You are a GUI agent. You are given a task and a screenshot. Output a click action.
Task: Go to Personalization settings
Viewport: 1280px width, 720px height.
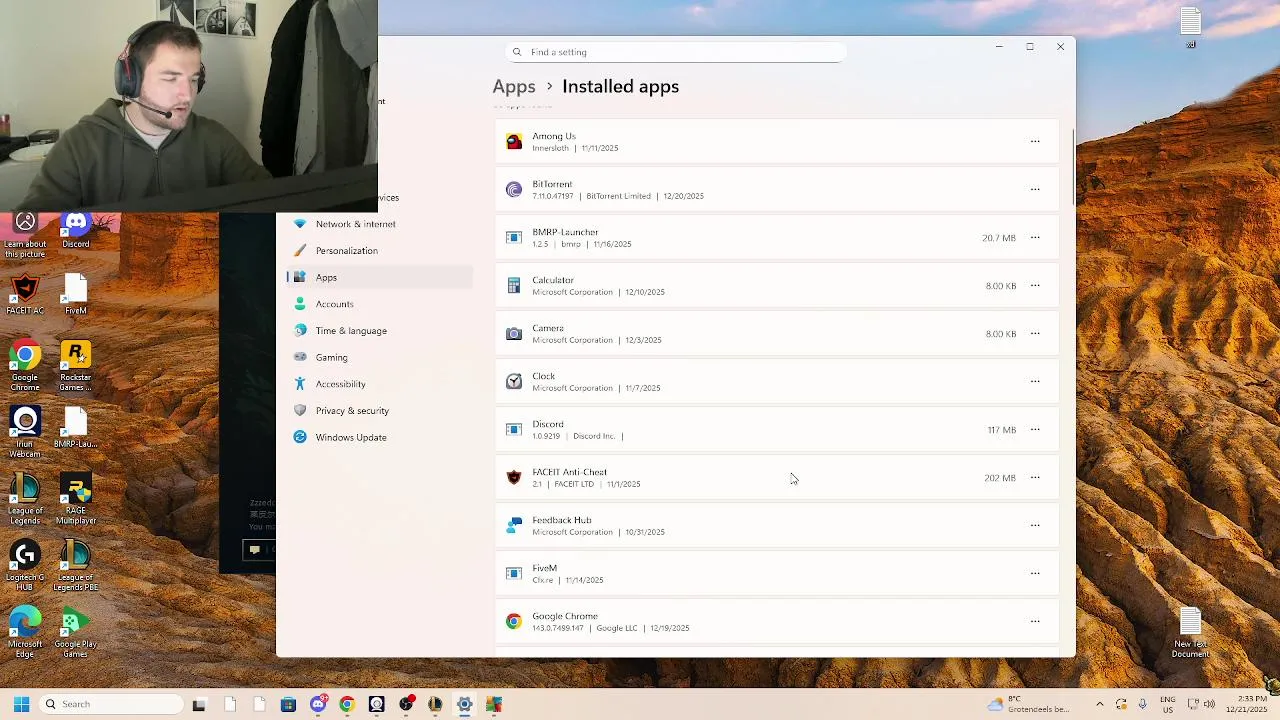[379, 251]
